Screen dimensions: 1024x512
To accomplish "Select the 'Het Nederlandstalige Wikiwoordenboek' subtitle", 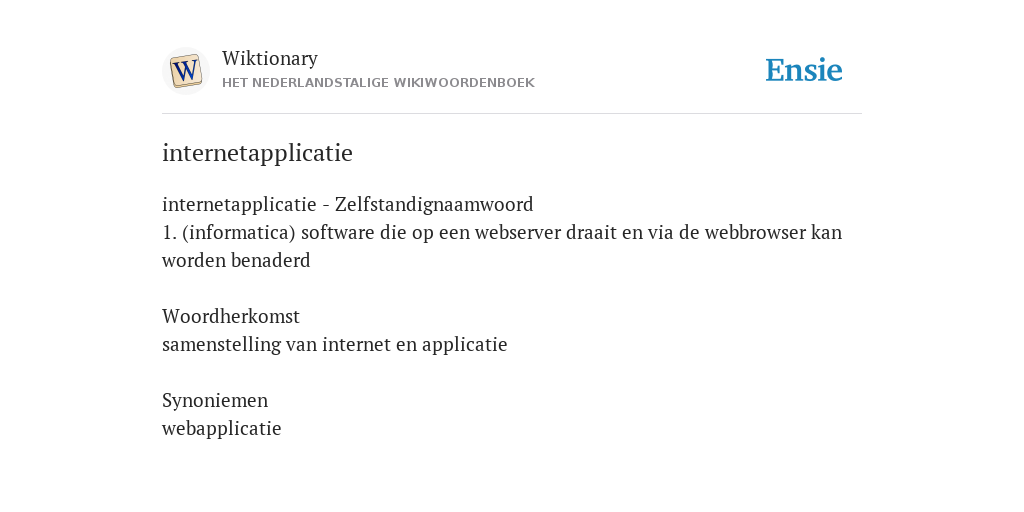I will tap(378, 83).
